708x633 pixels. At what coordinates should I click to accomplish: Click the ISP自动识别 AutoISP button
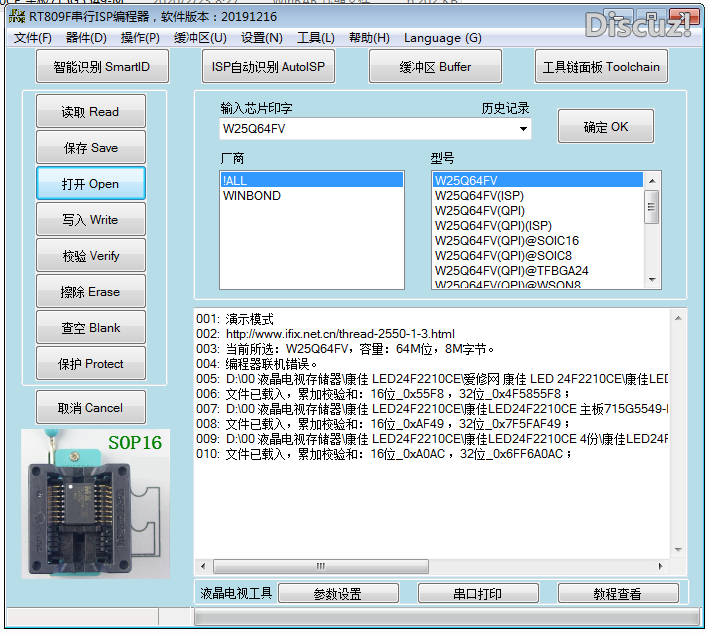pyautogui.click(x=268, y=67)
